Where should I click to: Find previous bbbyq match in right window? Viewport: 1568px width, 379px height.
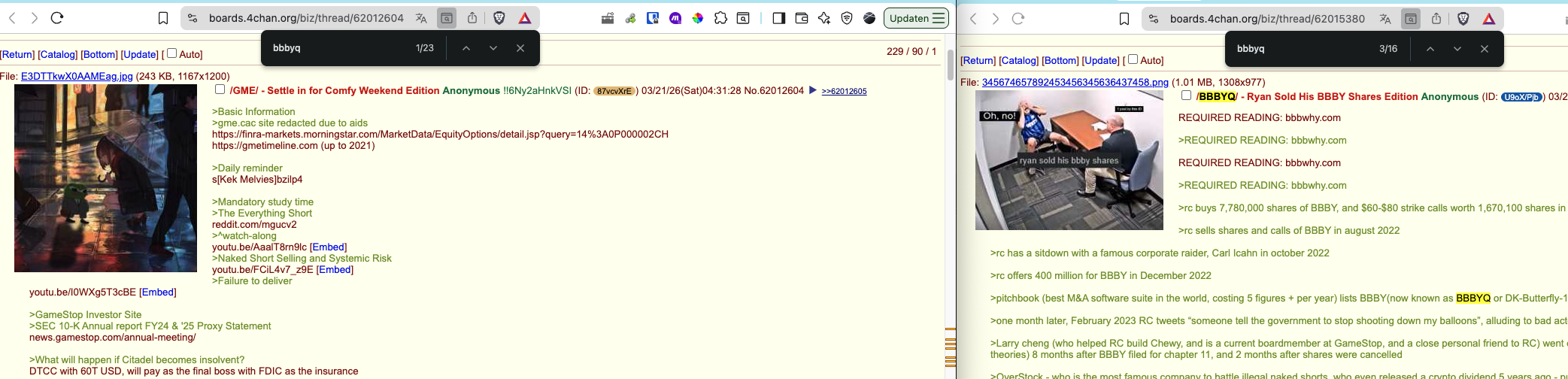coord(1430,49)
